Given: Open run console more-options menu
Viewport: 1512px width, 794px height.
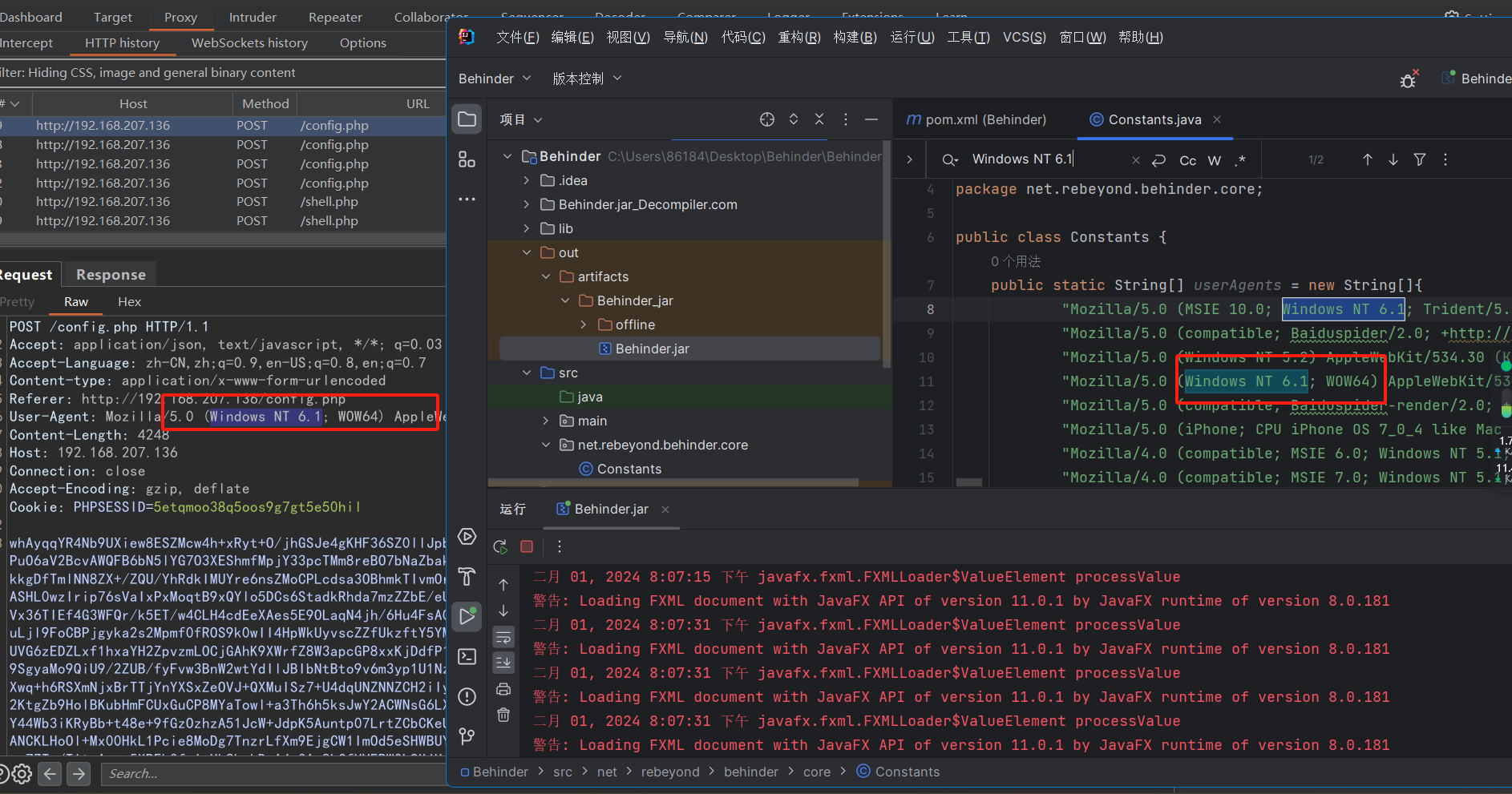Looking at the screenshot, I should 560,546.
